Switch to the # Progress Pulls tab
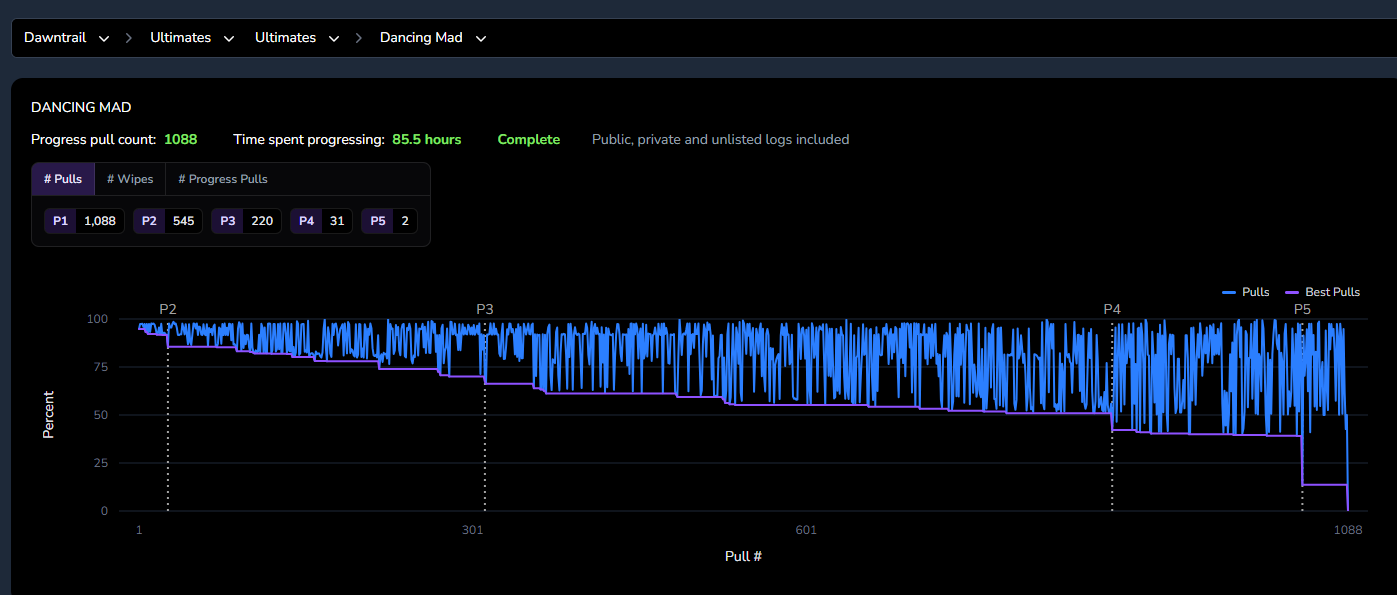Screen dimensions: 1397x595 (223, 179)
